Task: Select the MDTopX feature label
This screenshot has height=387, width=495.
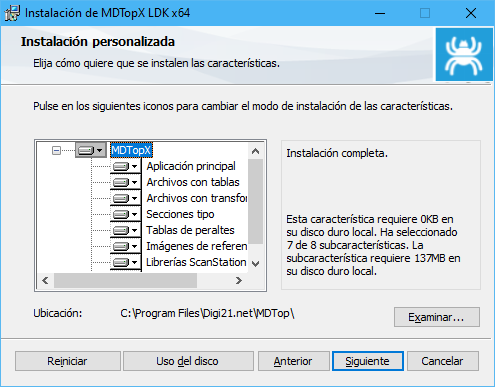Action: click(x=131, y=150)
